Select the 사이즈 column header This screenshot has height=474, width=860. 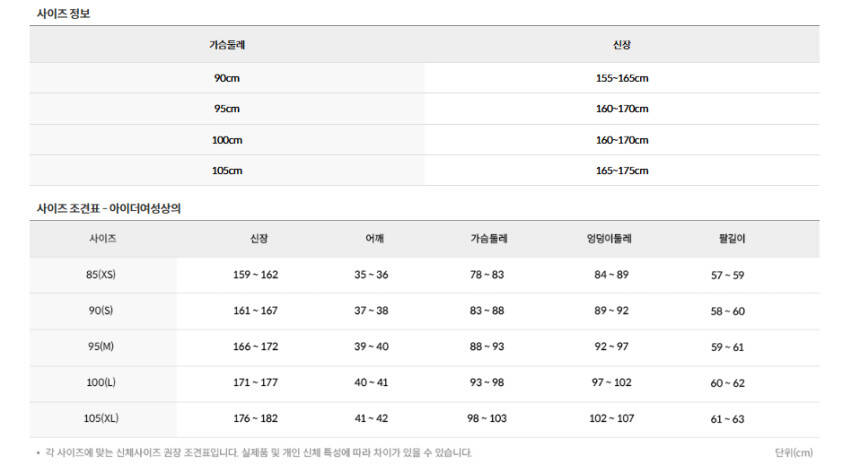pos(103,239)
